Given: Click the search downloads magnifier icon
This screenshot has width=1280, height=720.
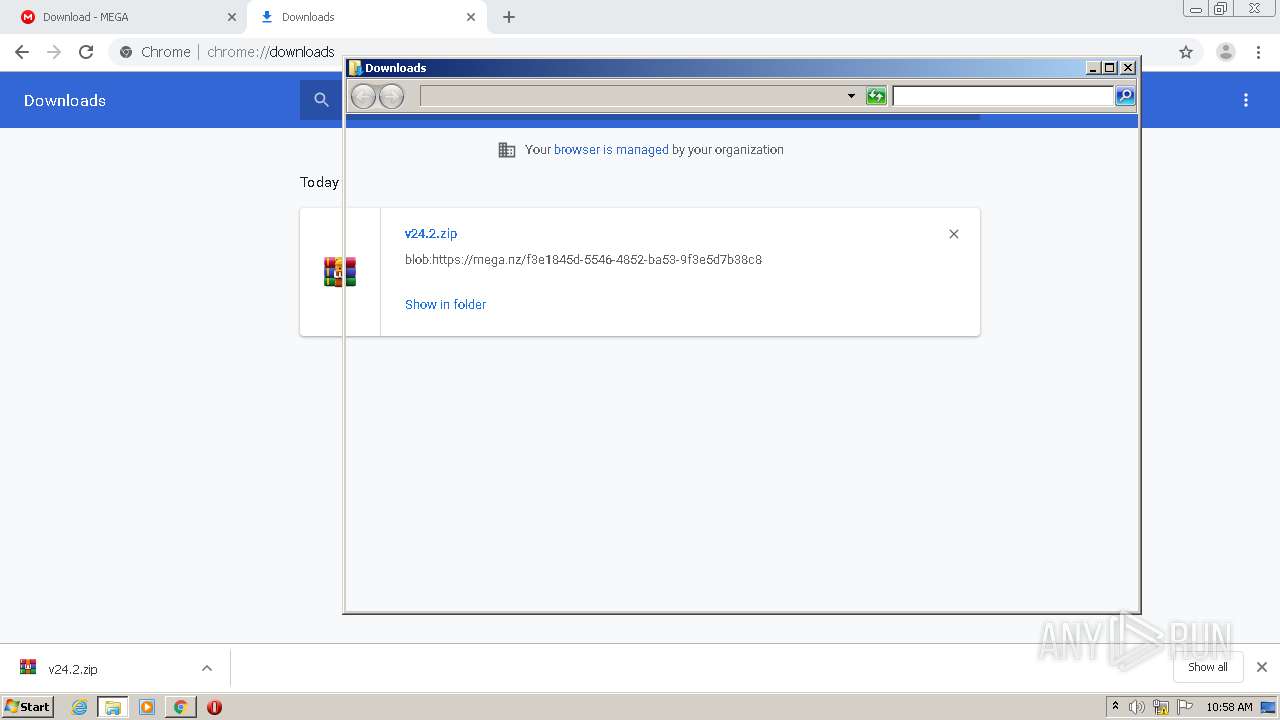Looking at the screenshot, I should point(321,100).
